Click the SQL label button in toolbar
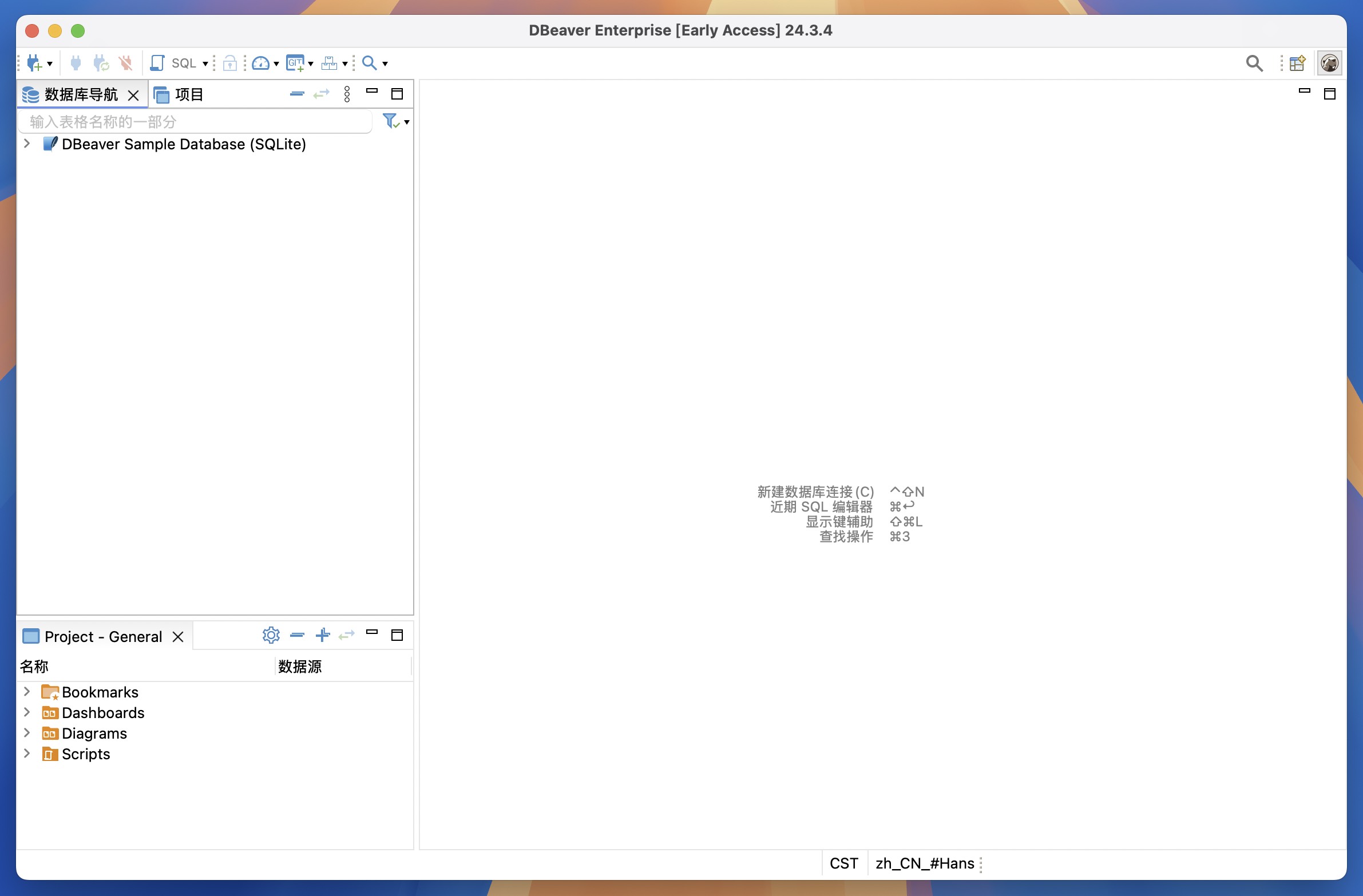The height and width of the screenshot is (896, 1363). (x=184, y=63)
